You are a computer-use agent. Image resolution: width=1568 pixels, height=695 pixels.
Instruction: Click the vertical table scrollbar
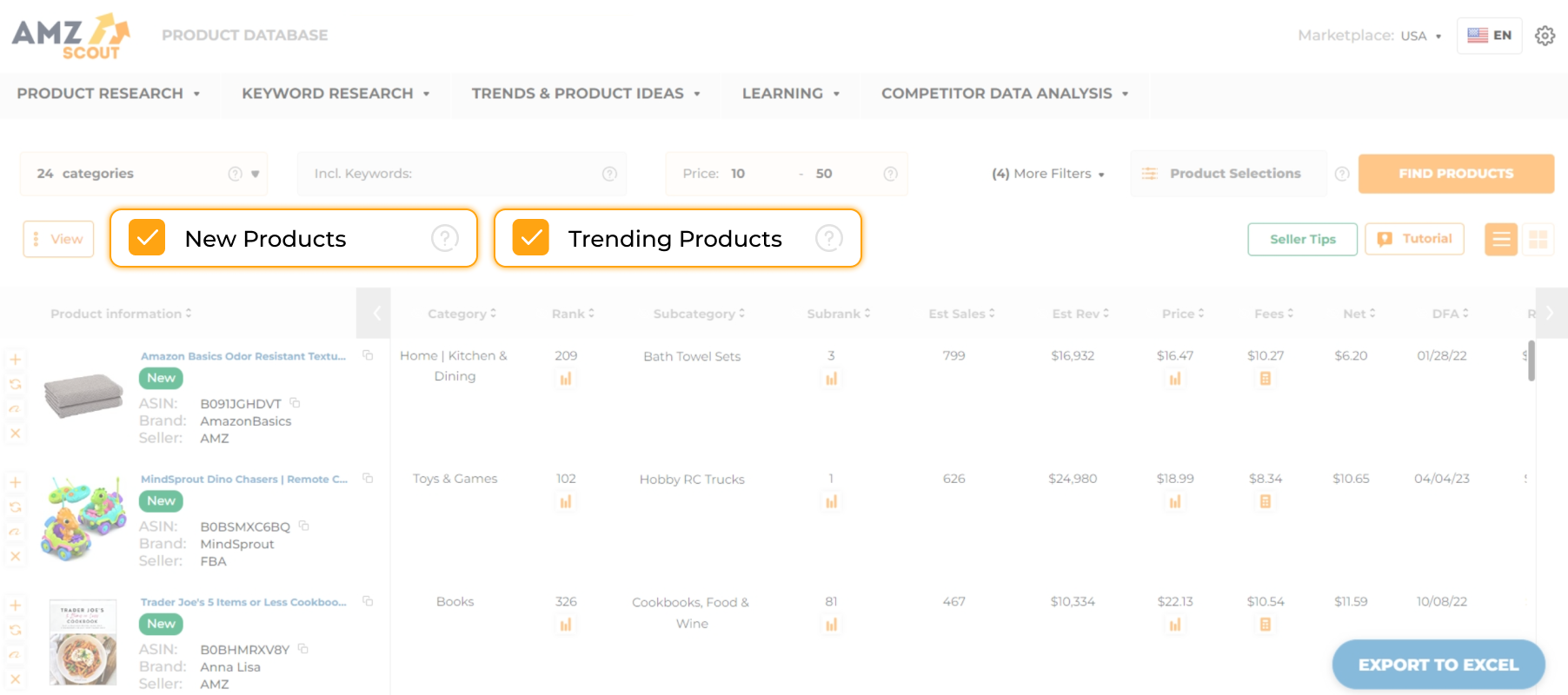click(x=1531, y=361)
